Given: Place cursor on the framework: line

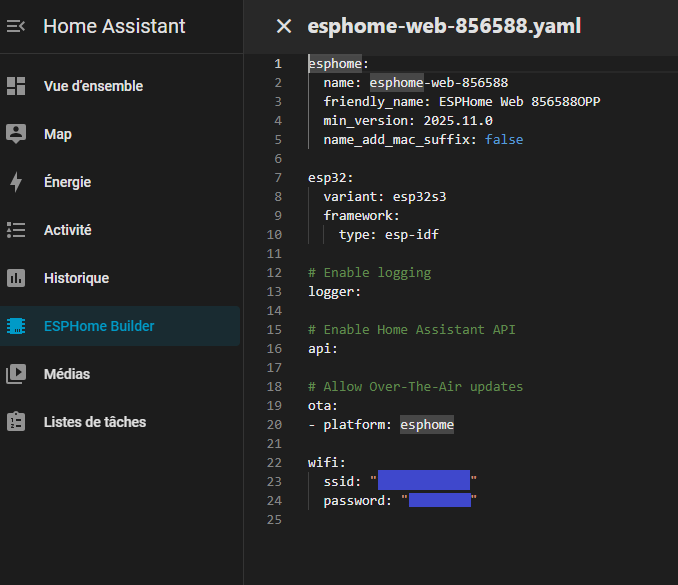Looking at the screenshot, I should click(x=361, y=215).
